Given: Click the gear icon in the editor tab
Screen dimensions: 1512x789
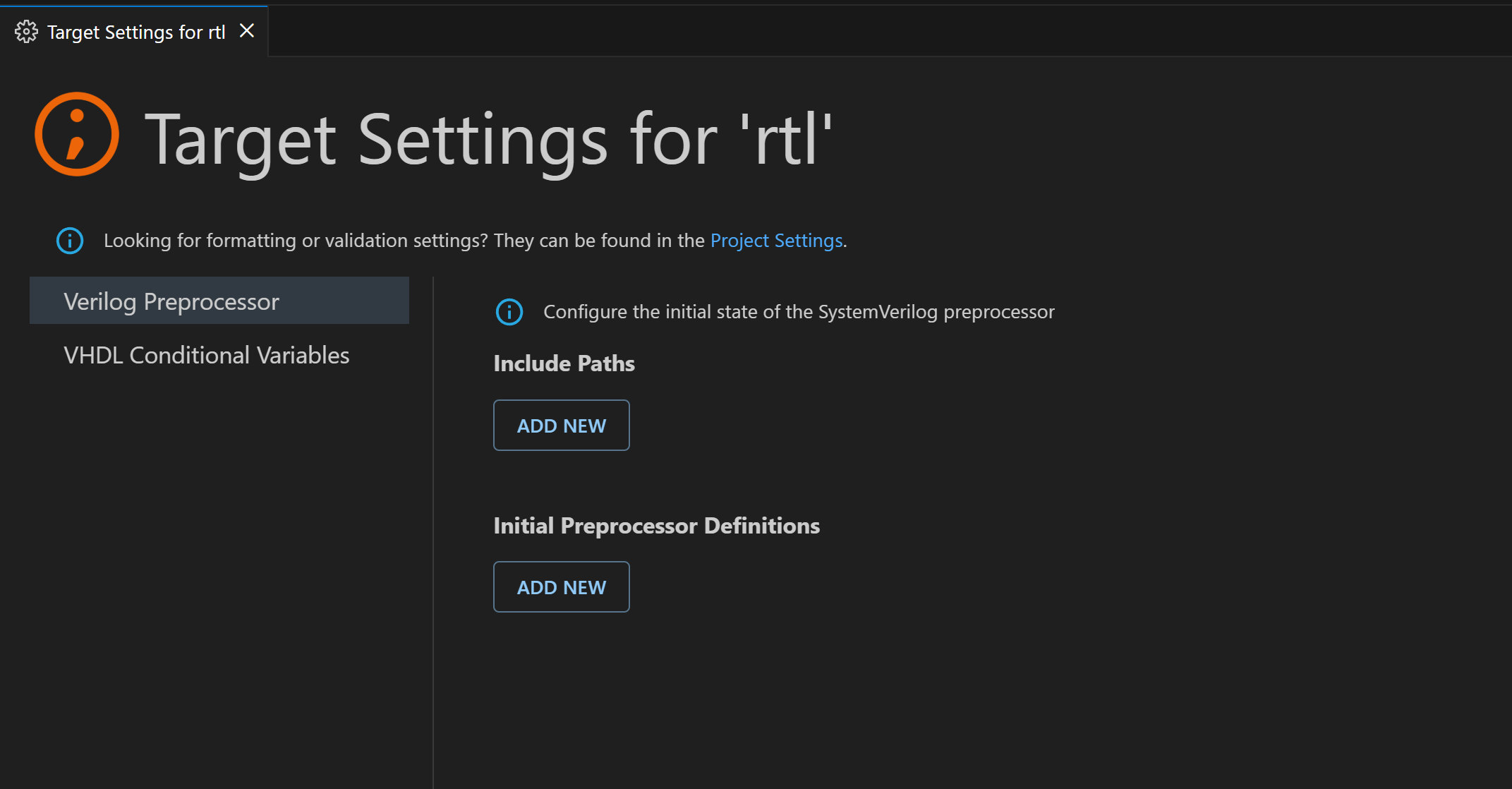Looking at the screenshot, I should (26, 32).
